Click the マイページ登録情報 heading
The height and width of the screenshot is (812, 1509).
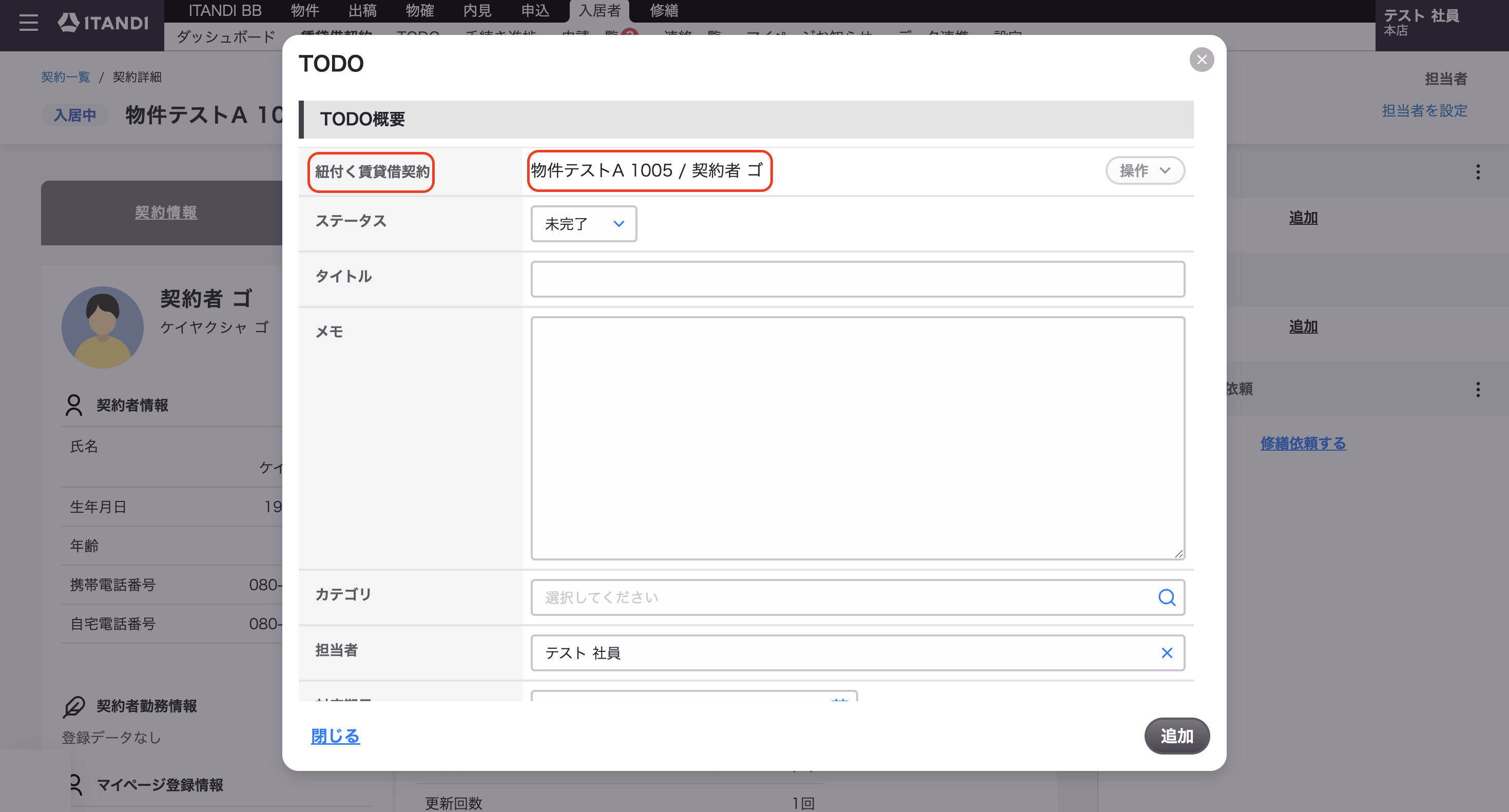(x=159, y=785)
